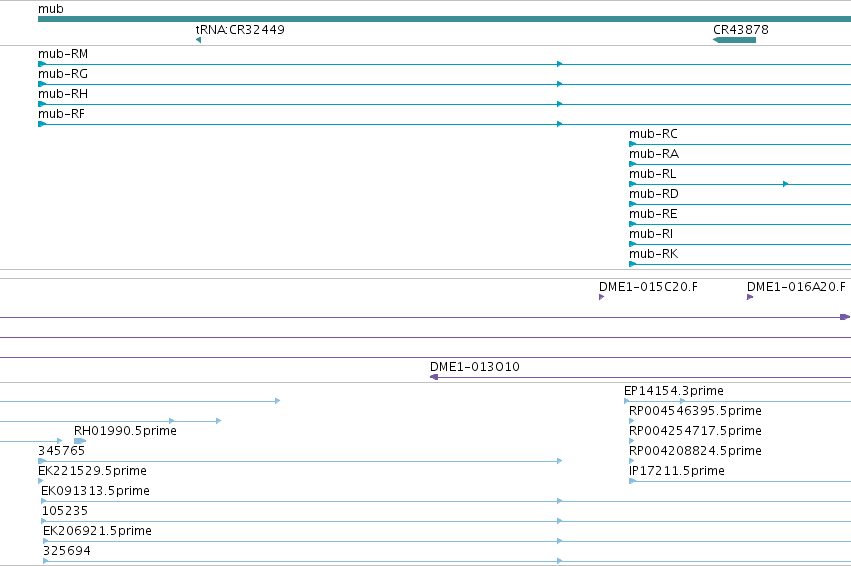851x566 pixels.
Task: Select the RH01990.5prime label
Action: tap(125, 431)
